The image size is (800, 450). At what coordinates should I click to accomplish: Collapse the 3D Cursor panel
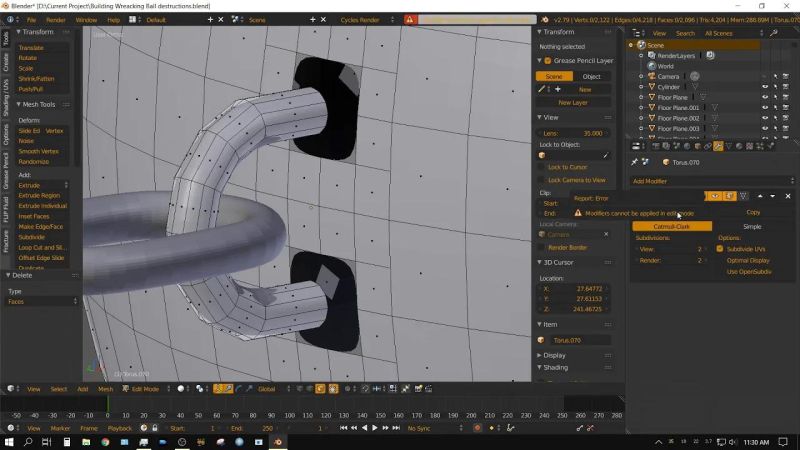[x=556, y=262]
